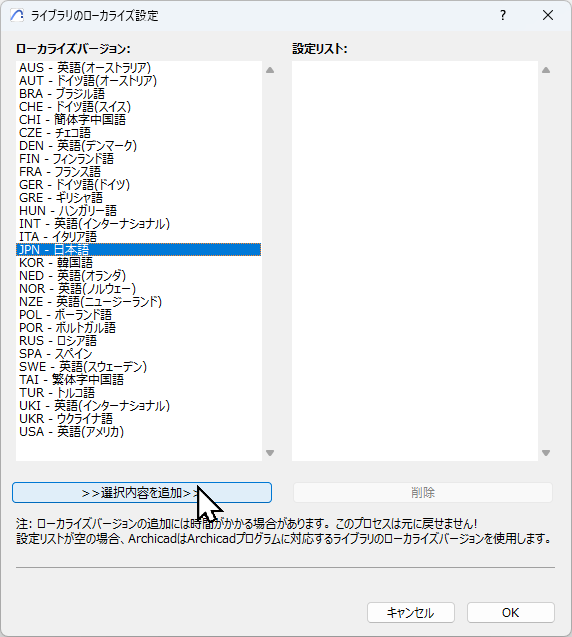Select GER - ドイツ語(ドイツ) entry
572x637 pixels.
139,184
